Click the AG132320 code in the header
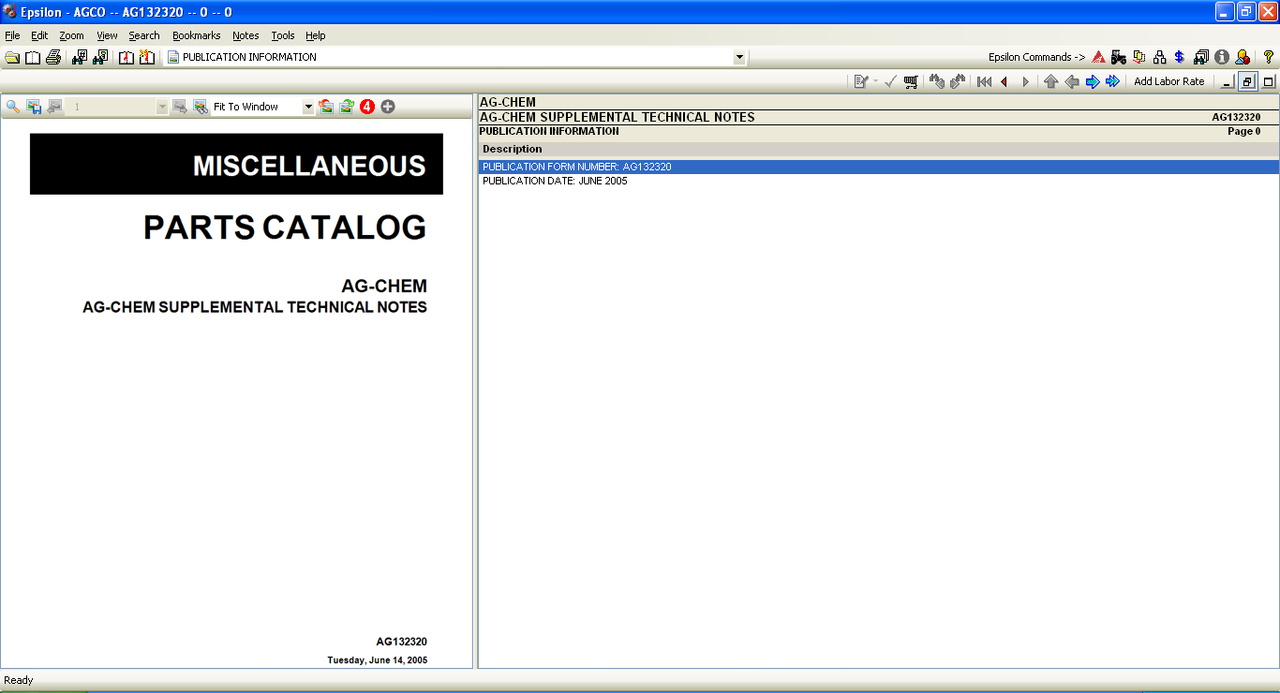The height and width of the screenshot is (693, 1280). pos(1236,117)
